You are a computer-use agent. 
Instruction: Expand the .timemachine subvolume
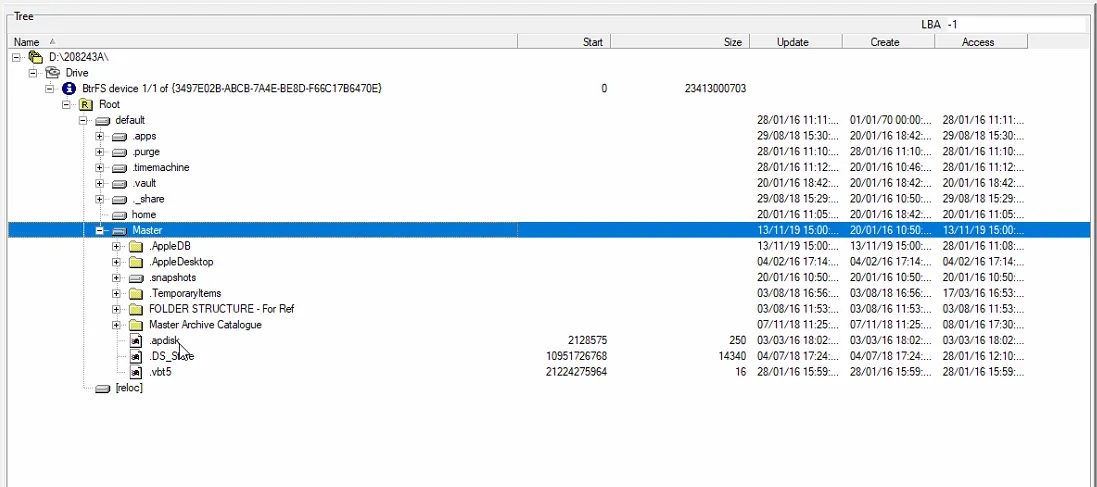100,168
